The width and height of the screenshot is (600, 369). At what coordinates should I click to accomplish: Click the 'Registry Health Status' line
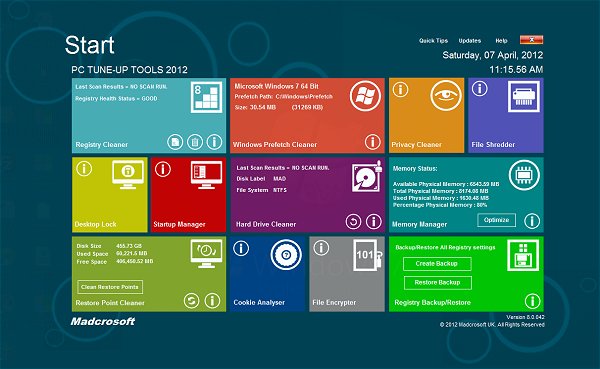coord(116,98)
